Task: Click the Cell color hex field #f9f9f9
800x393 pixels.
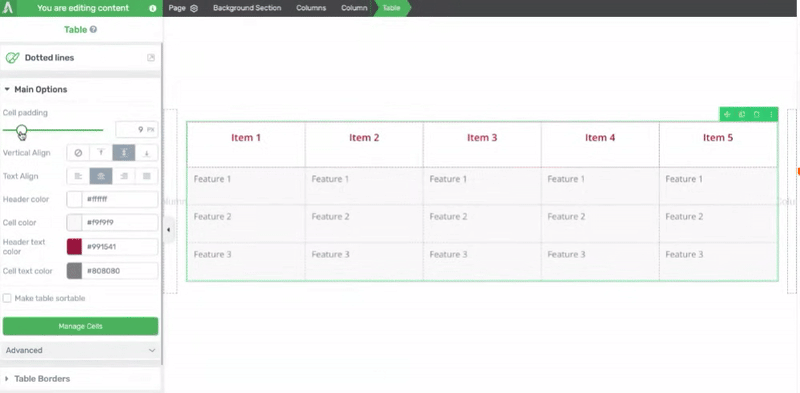Action: coord(120,223)
